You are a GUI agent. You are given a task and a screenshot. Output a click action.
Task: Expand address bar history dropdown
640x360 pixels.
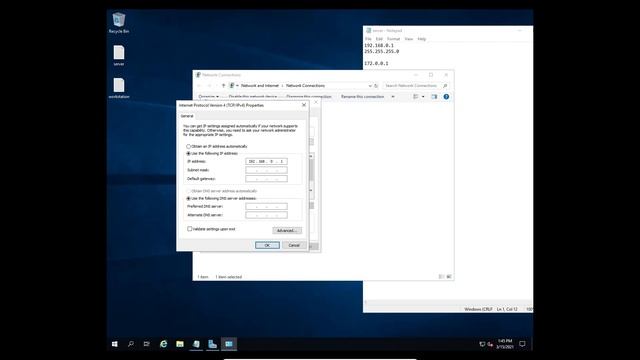click(x=370, y=86)
